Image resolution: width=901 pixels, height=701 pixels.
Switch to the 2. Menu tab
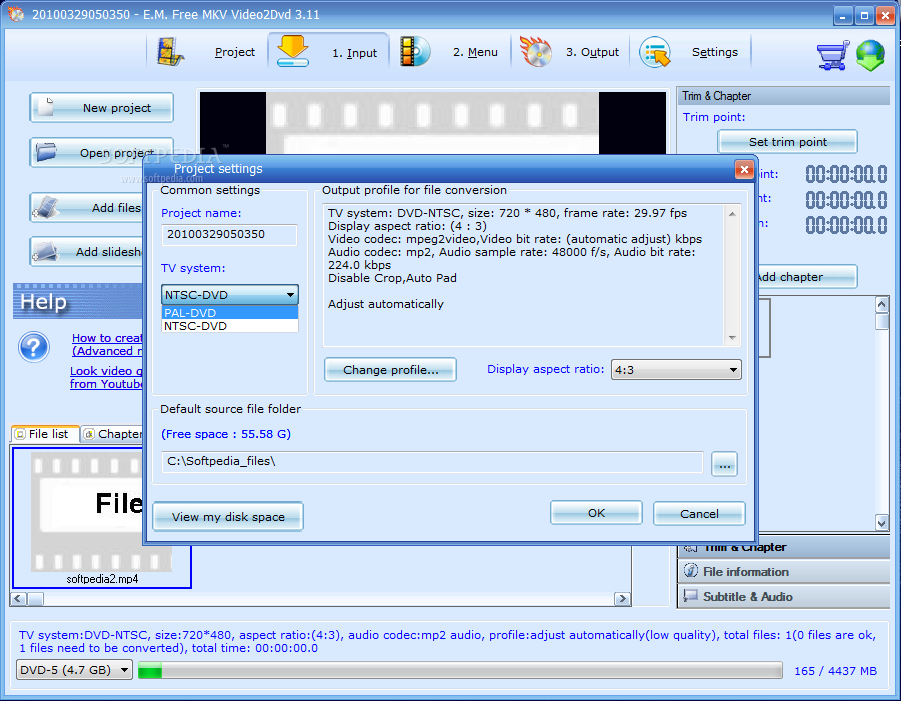tap(475, 52)
